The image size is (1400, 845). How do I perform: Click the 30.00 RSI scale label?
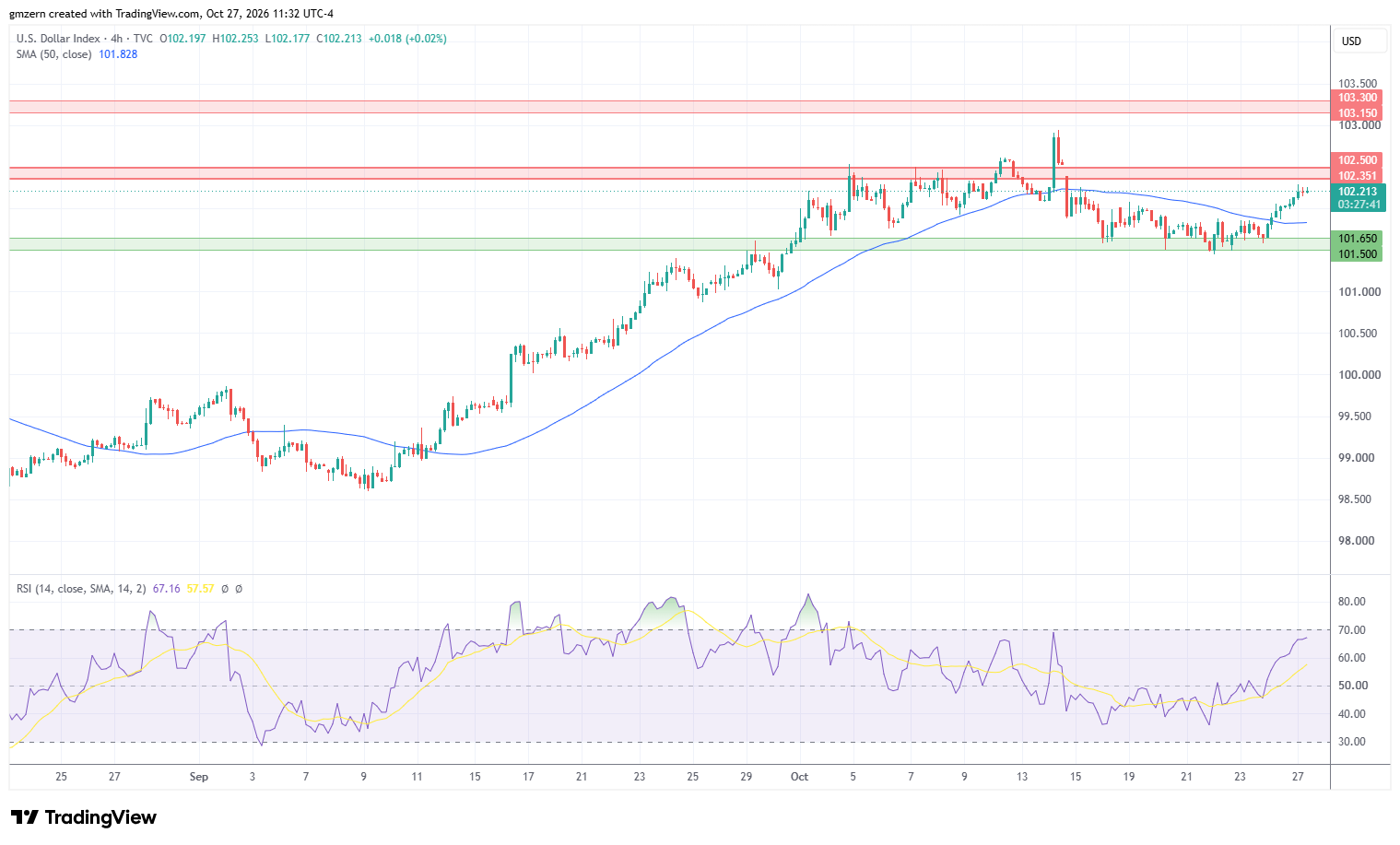[x=1352, y=742]
